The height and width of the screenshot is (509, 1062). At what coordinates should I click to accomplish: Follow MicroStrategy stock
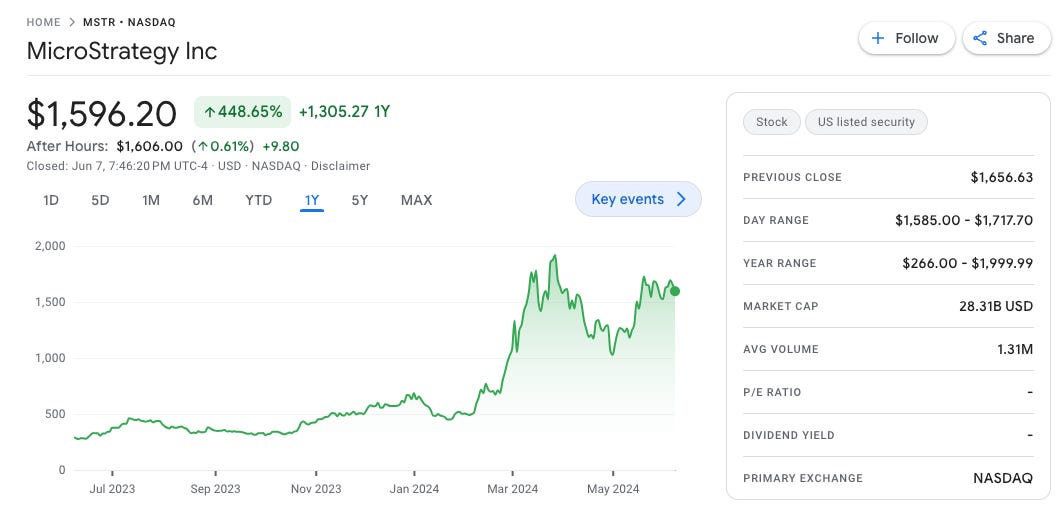pos(907,39)
